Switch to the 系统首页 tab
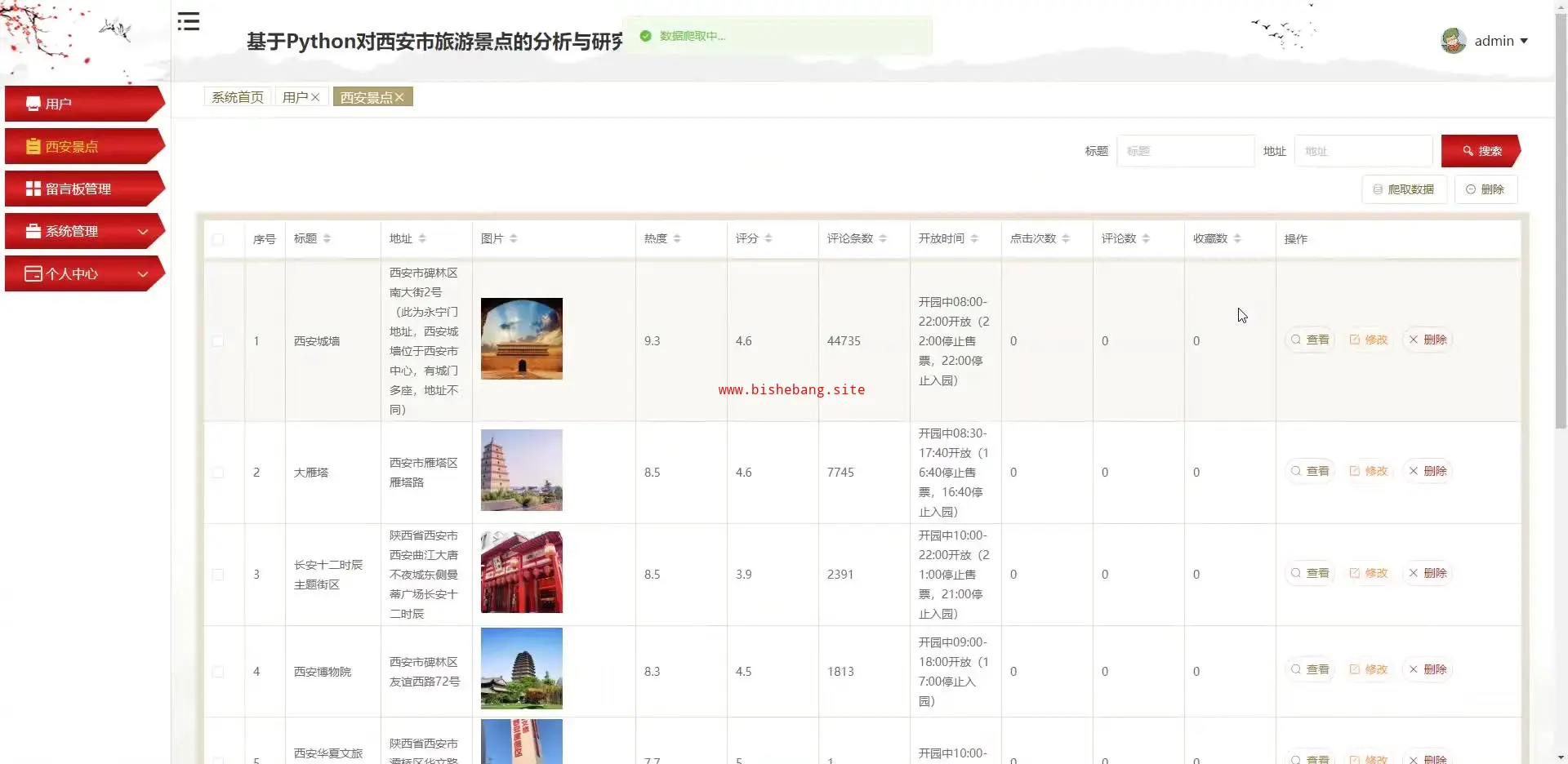1568x764 pixels. (x=238, y=97)
